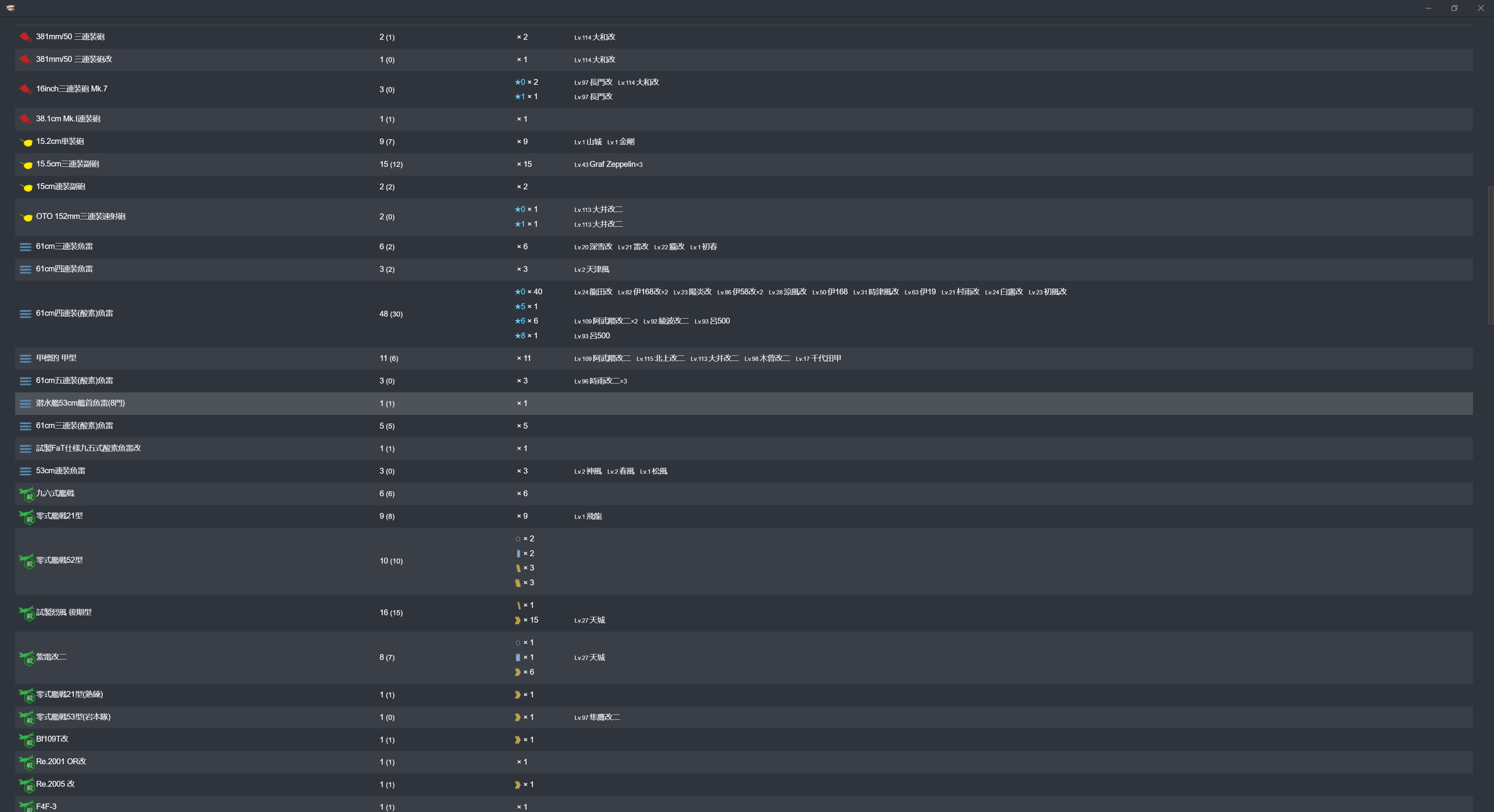Click Graf Zeppelin×3 ship label
Viewport: 1494px width, 812px height.
tap(615, 164)
